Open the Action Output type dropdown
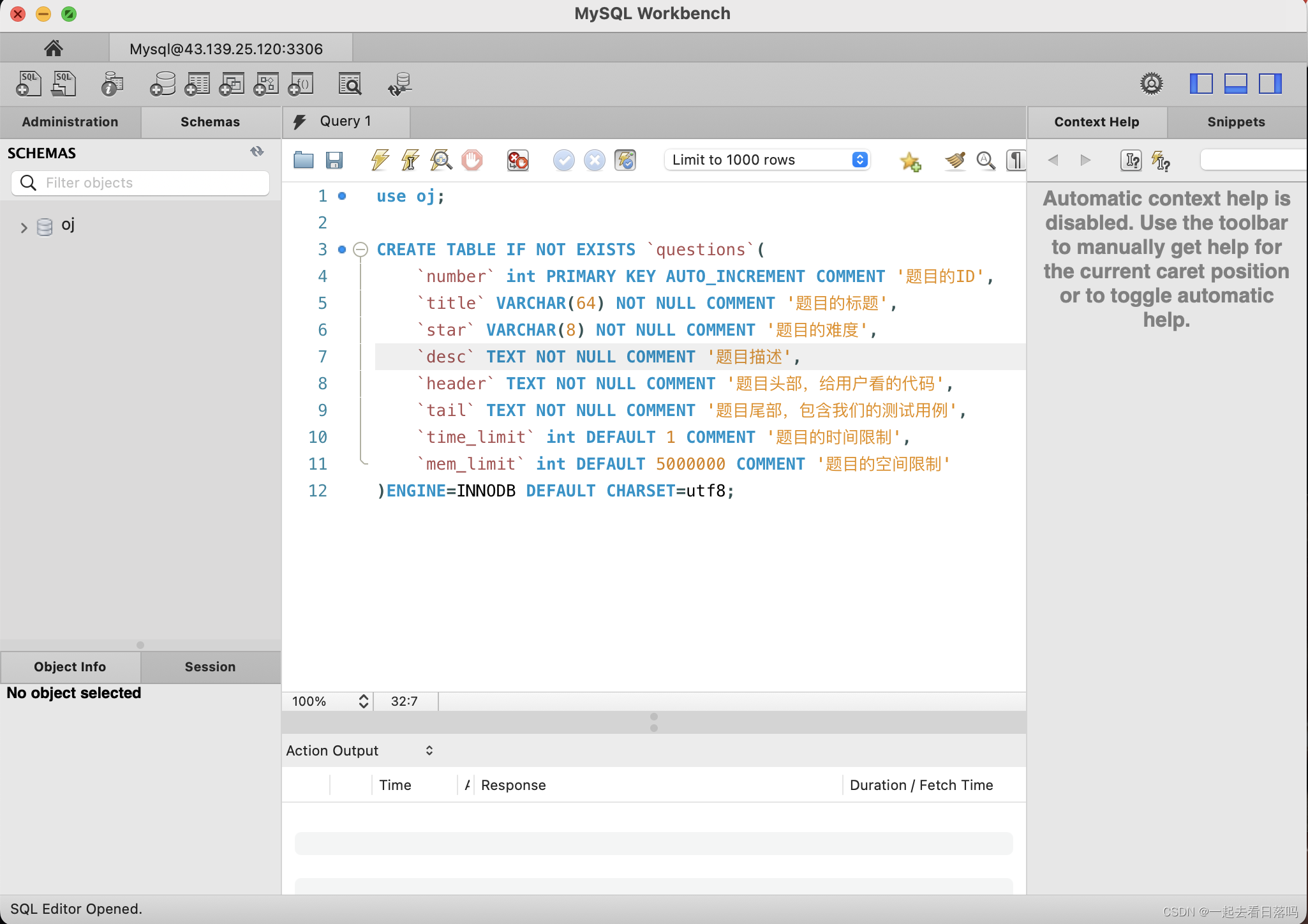 (x=360, y=750)
